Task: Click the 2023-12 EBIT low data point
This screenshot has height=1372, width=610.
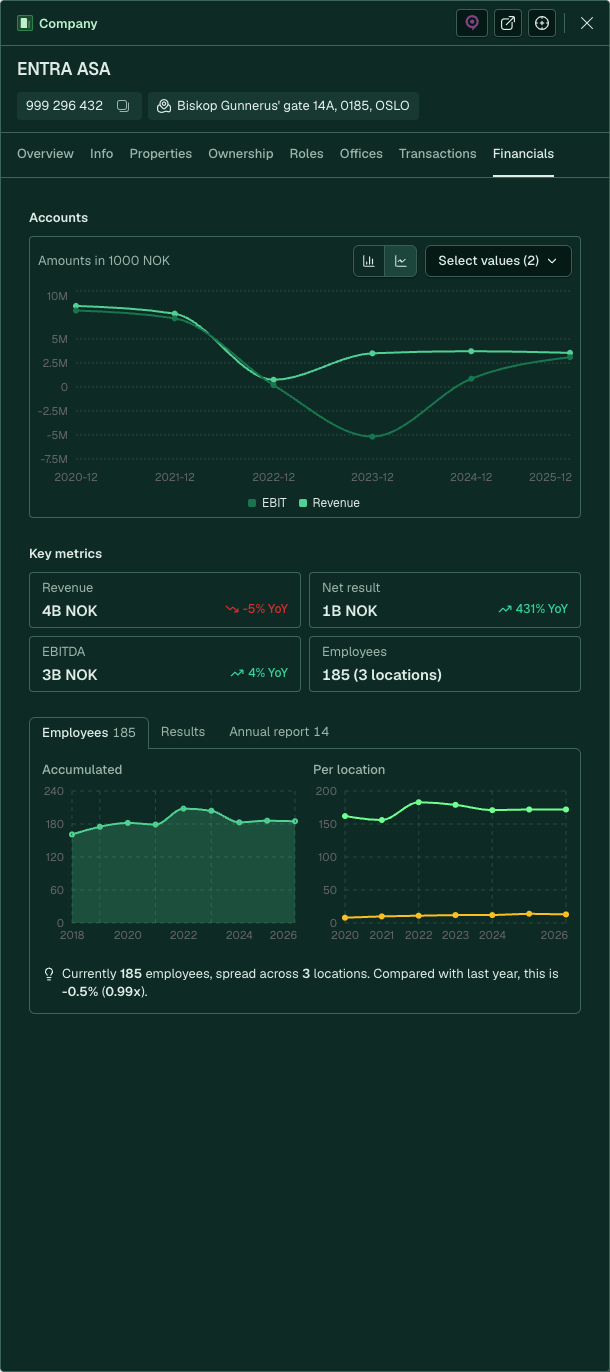Action: [x=372, y=437]
